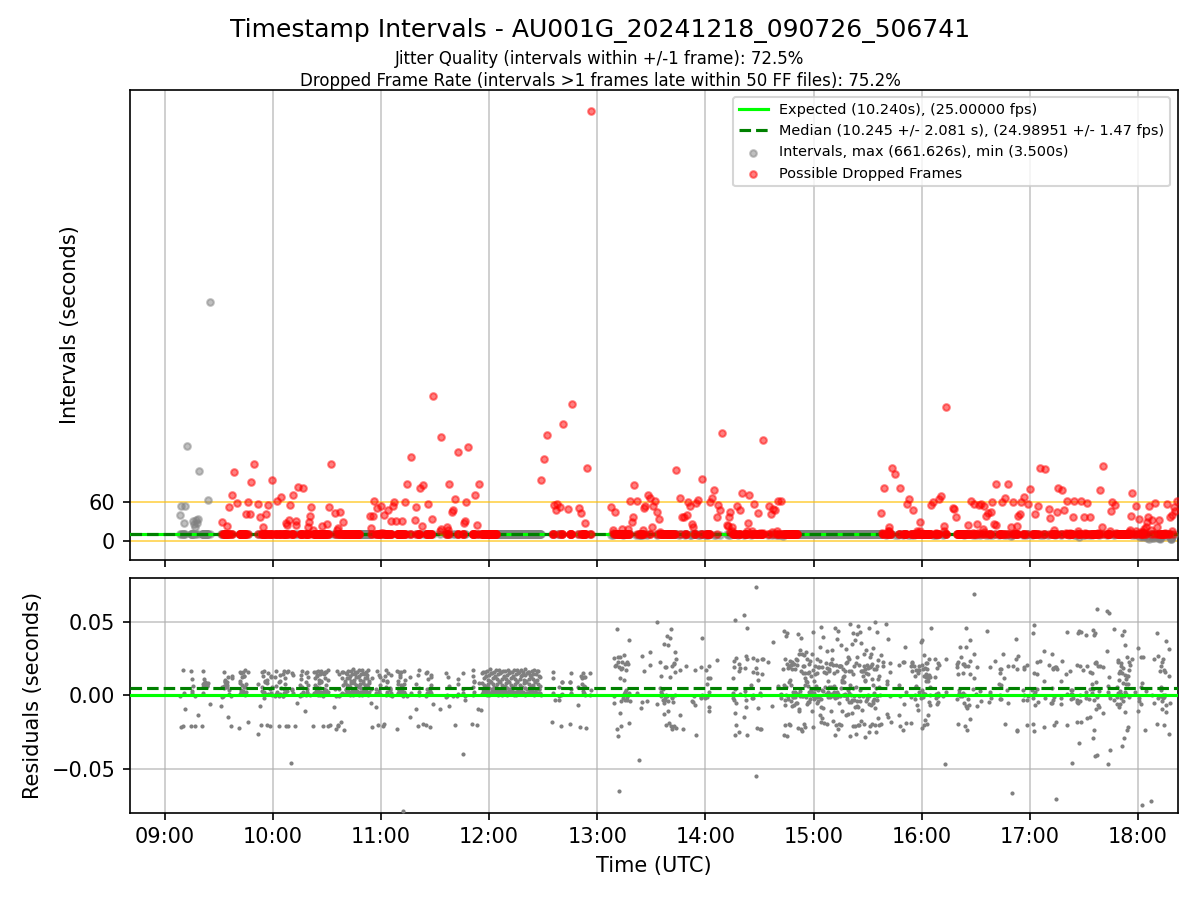Click the plot title 'Timestamp Intervals - AU001G_20241218_090726_506741'
1200x900 pixels.
600,29
